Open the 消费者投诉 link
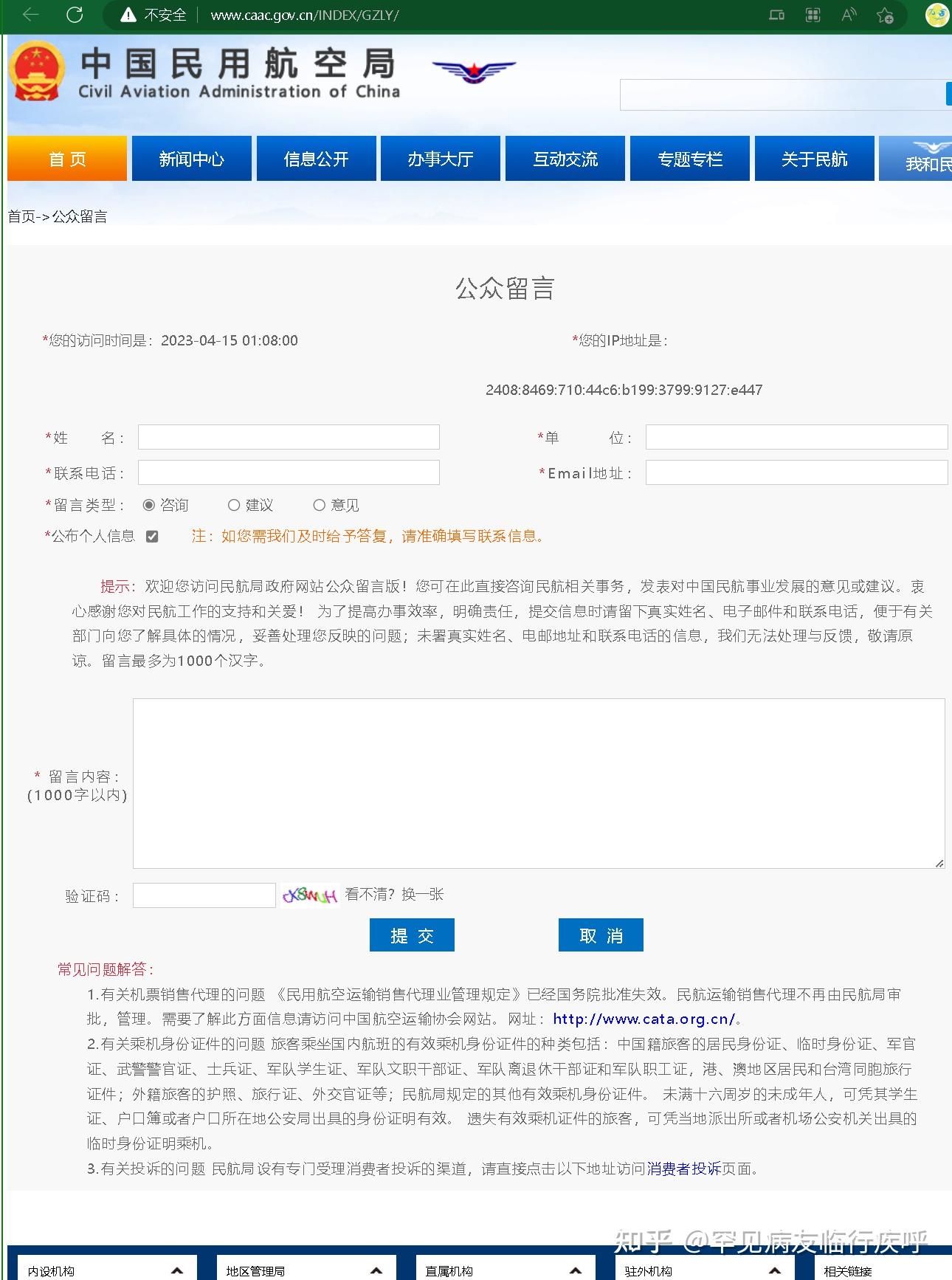The image size is (952, 1280). [x=684, y=1169]
